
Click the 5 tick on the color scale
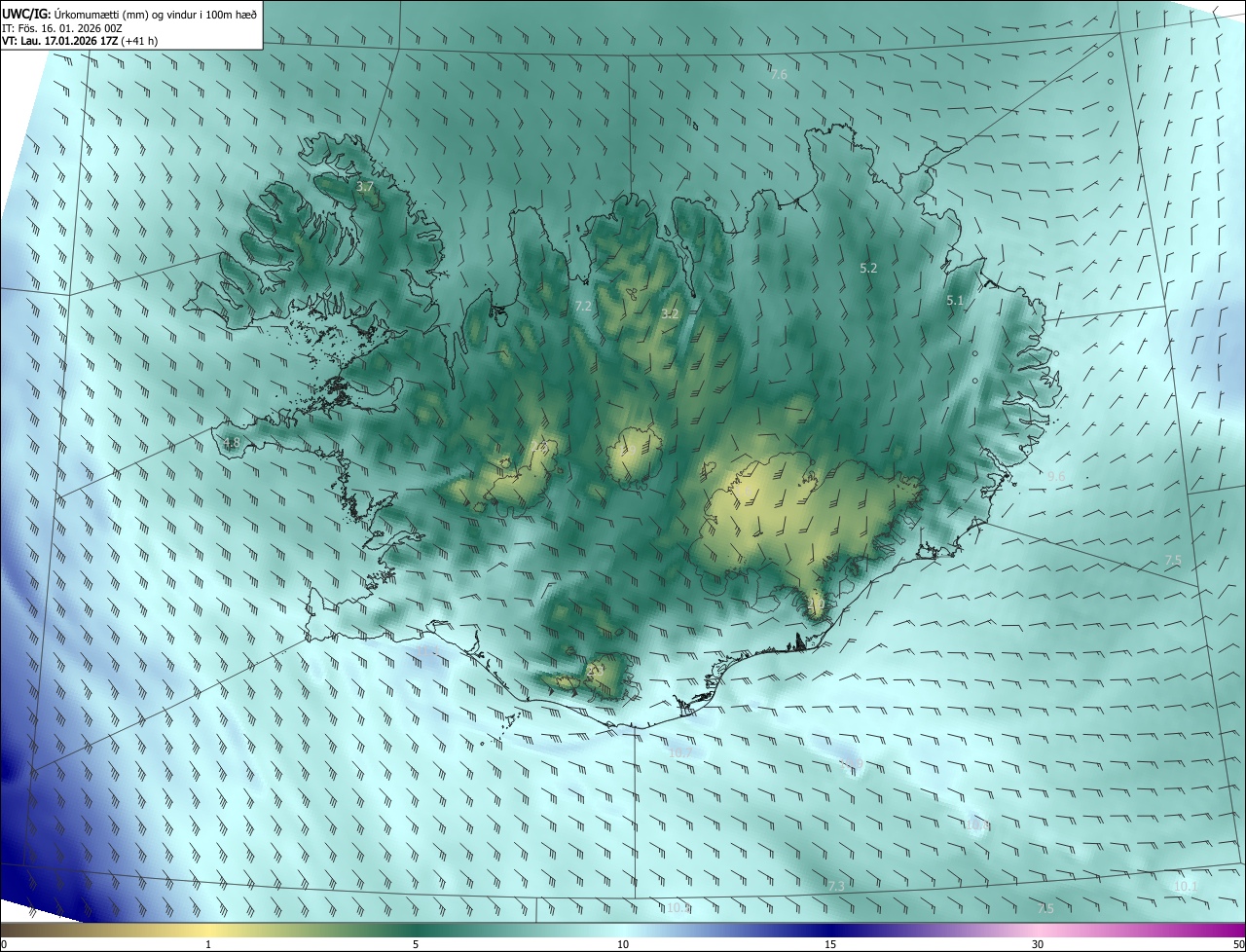pyautogui.click(x=416, y=944)
